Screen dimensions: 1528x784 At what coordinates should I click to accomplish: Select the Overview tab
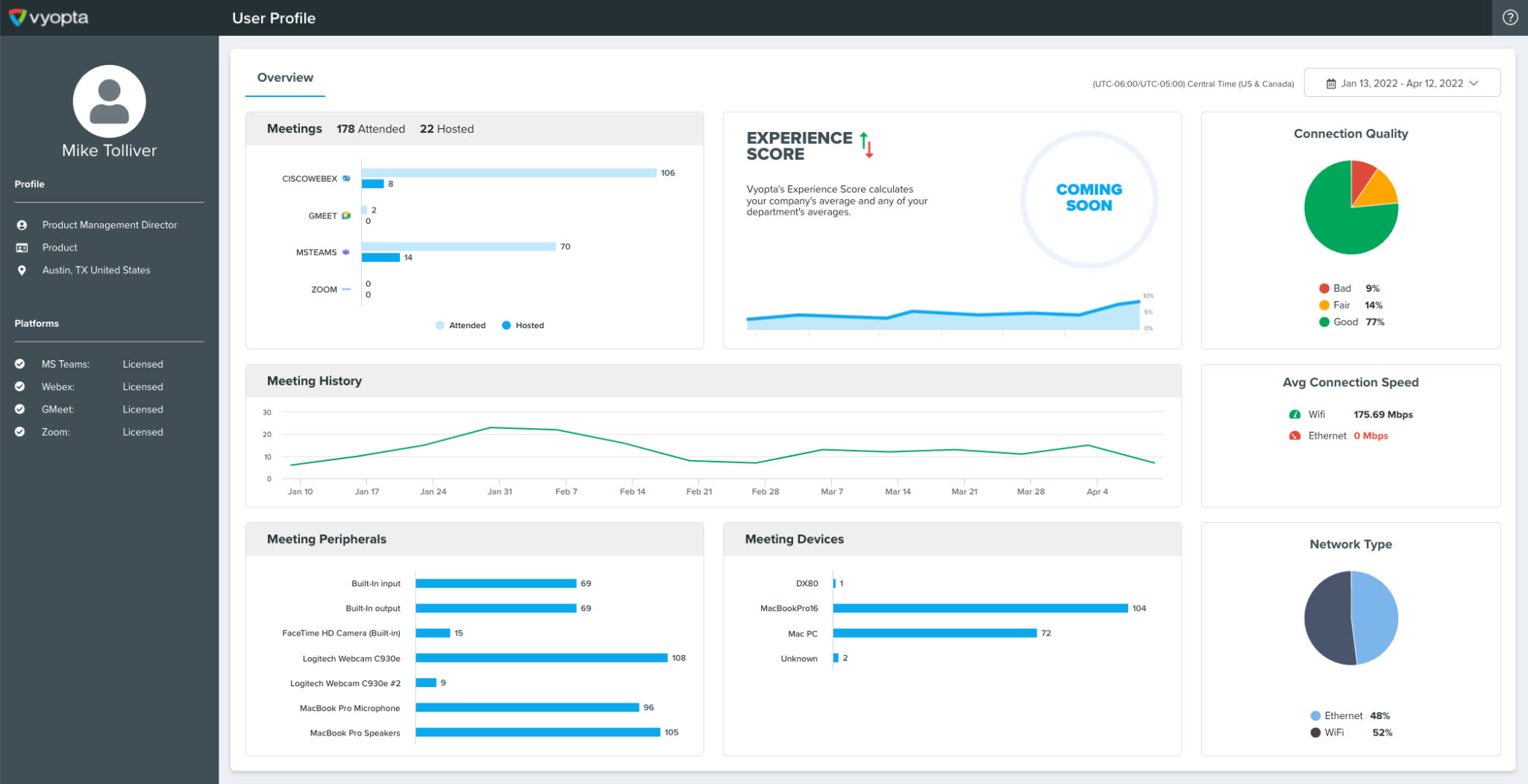(285, 78)
